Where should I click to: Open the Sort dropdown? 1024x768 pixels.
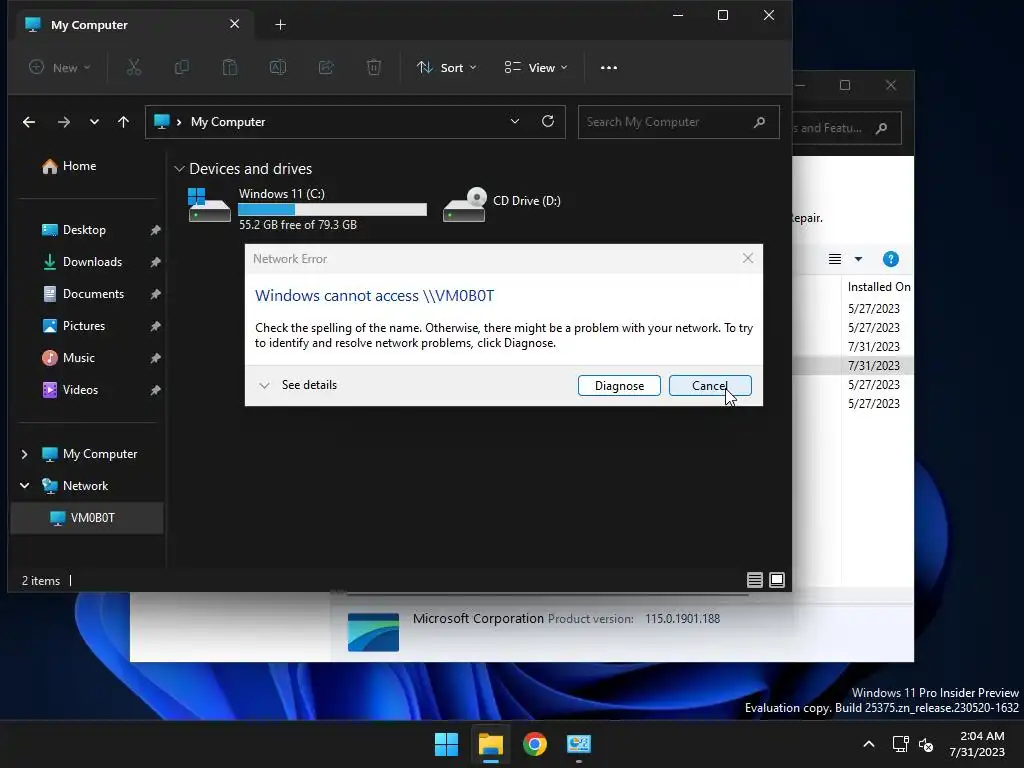pyautogui.click(x=447, y=67)
